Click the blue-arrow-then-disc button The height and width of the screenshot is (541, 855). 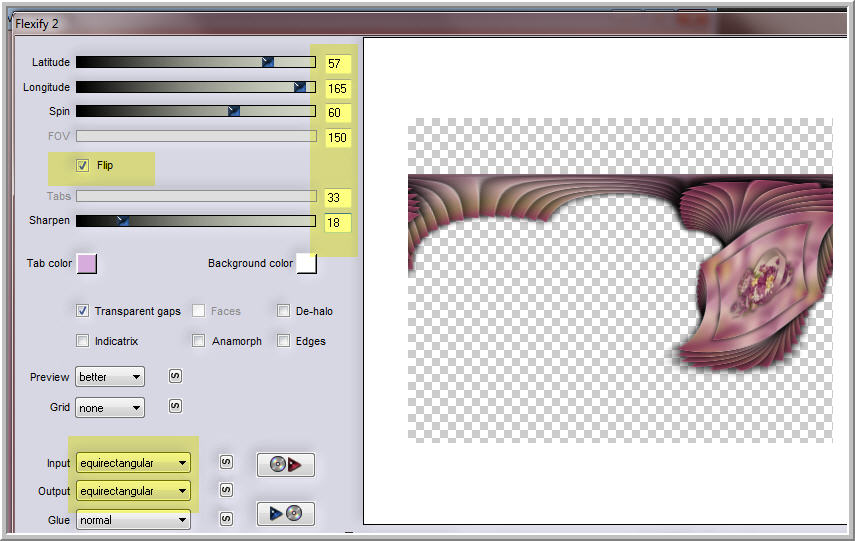[286, 513]
